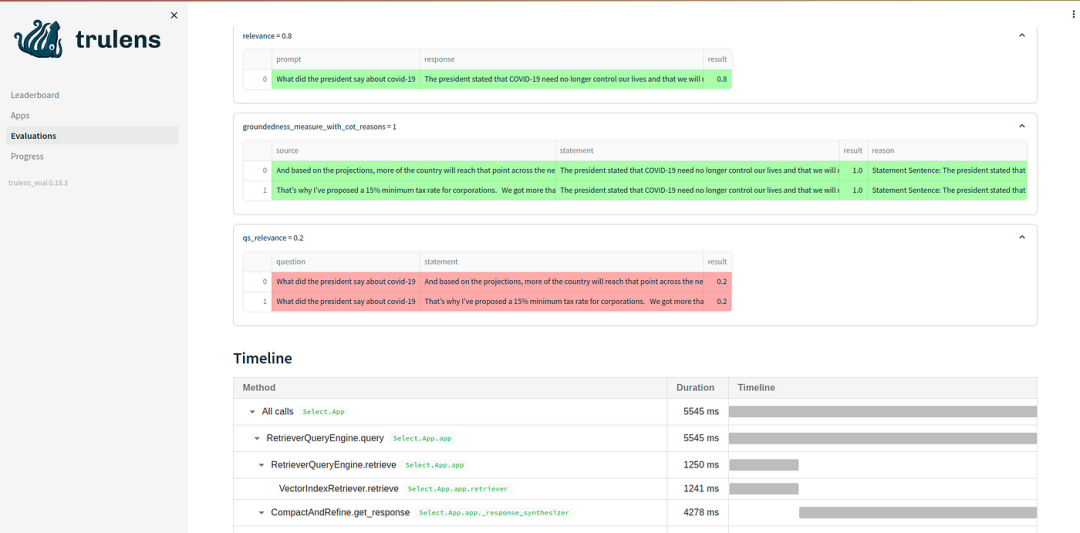Click qs_relevance row 1 statement cell

point(562,302)
